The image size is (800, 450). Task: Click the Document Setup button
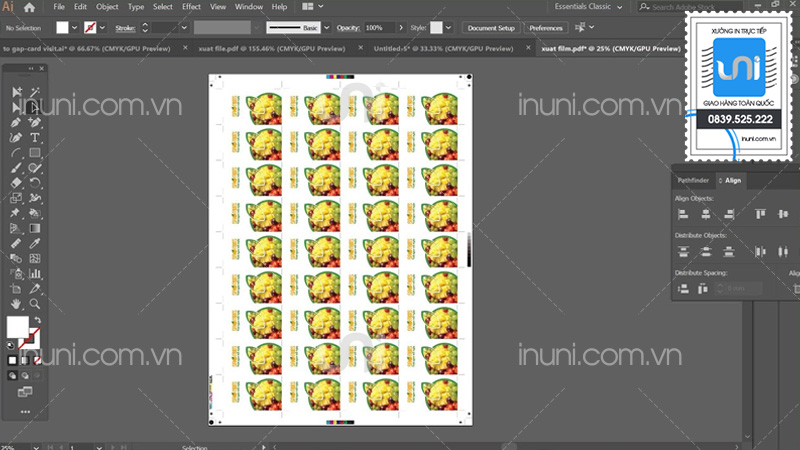coord(491,28)
